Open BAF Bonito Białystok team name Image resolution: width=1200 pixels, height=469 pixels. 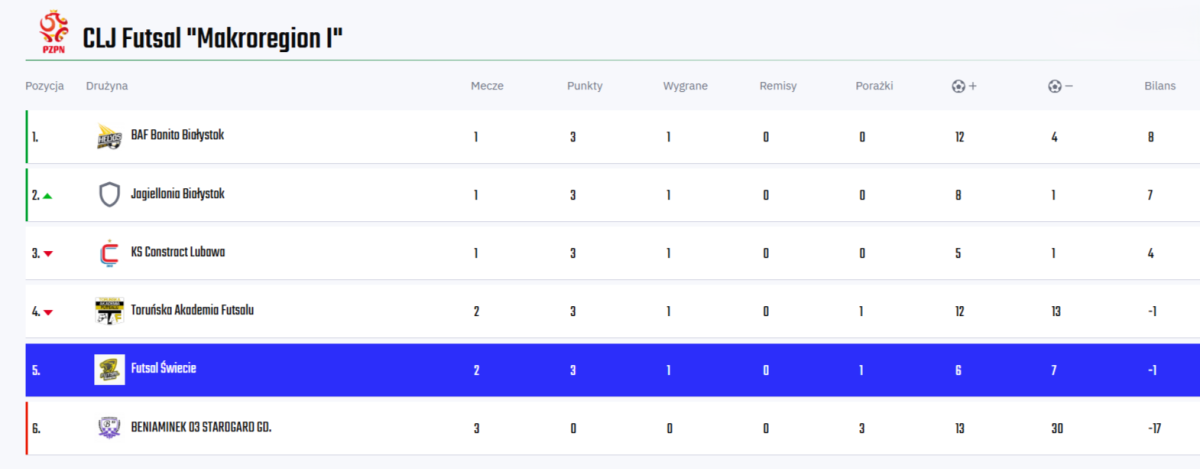(x=177, y=136)
